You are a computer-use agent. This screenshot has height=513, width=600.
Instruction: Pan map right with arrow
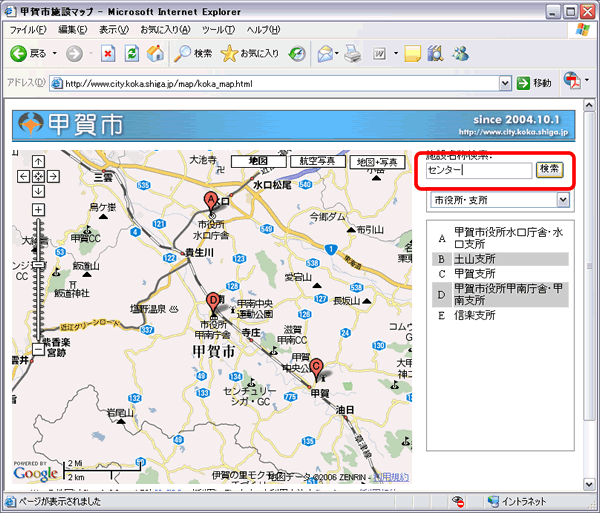[53, 176]
